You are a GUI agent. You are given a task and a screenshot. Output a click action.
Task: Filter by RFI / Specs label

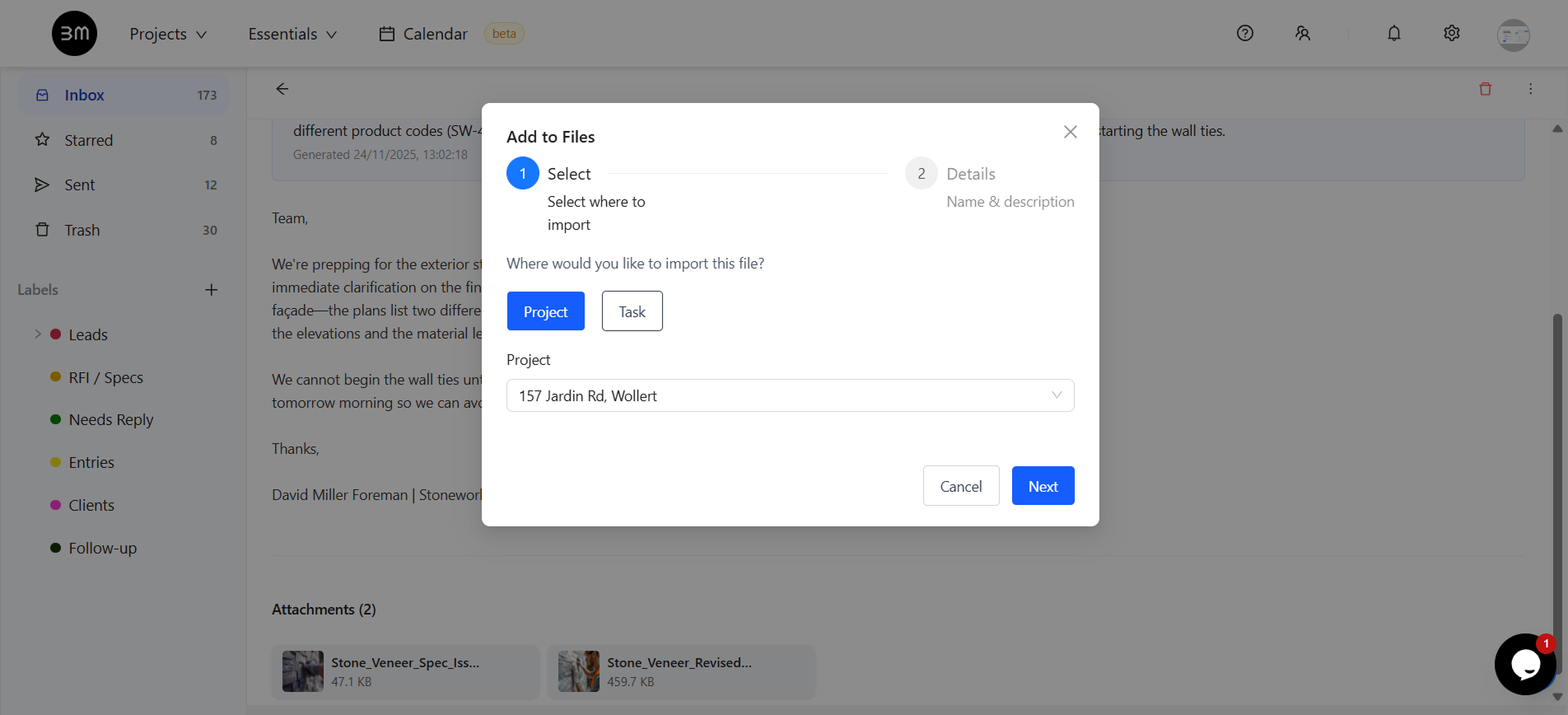106,377
